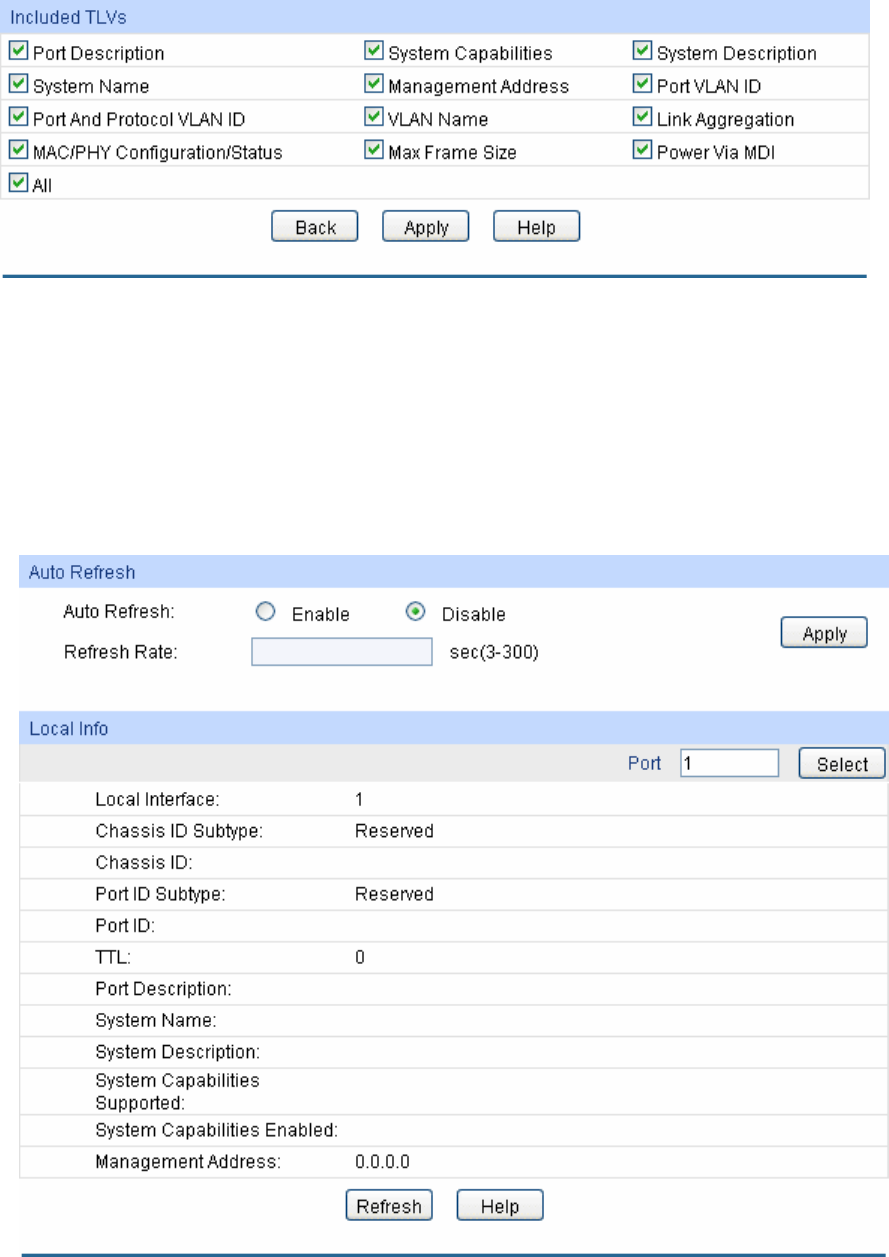Toggle the System Capabilities checkbox
Screen dimensions: 889x1257
374,52
